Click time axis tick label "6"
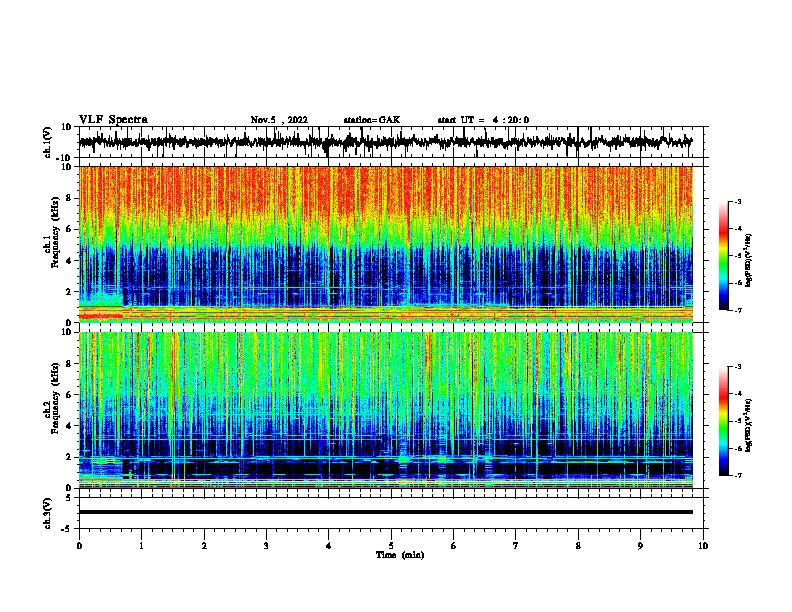This screenshot has width=792, height=612. [454, 546]
